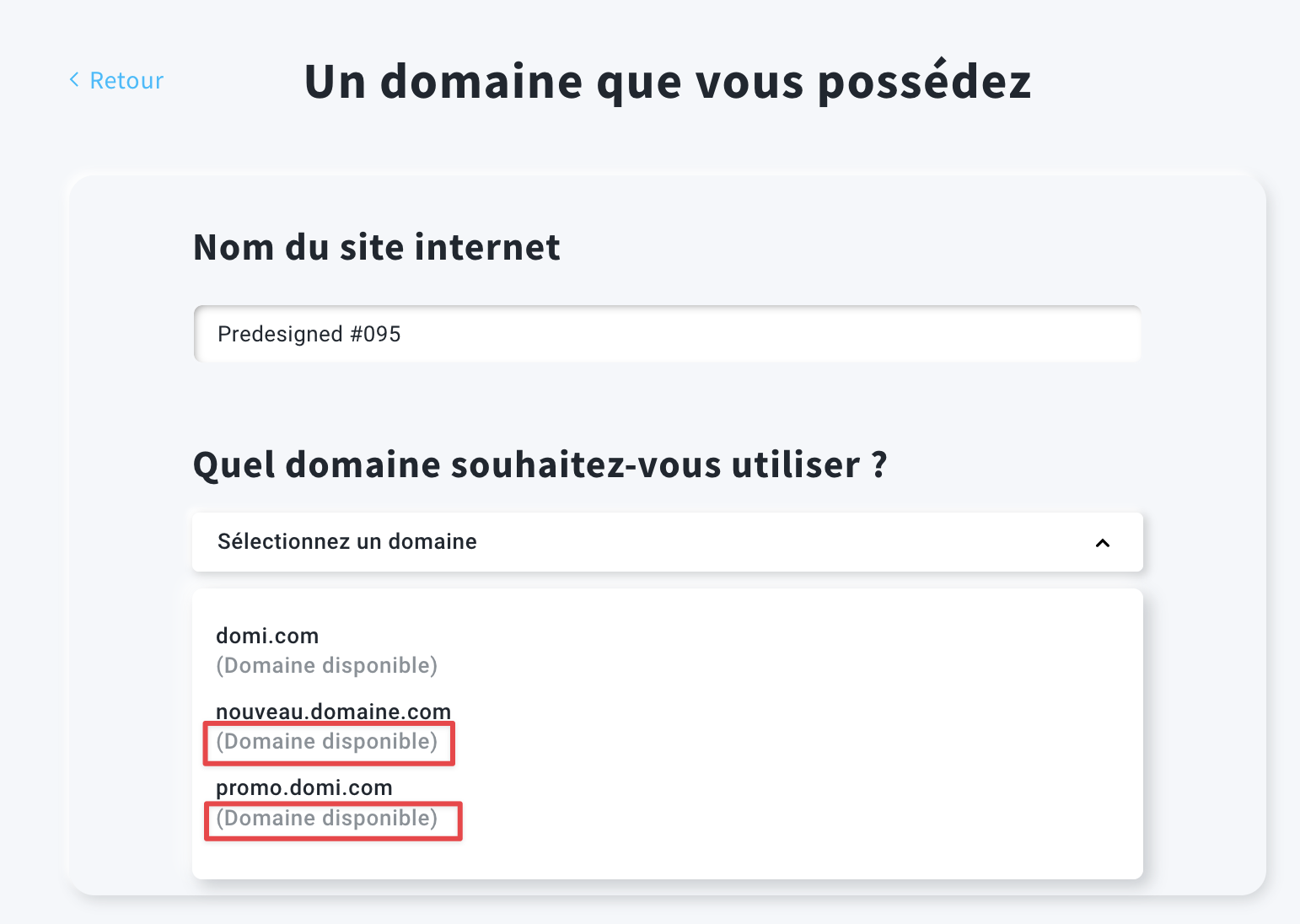Choose nouveau.domaine.com in the dropdown list
Image resolution: width=1300 pixels, height=924 pixels.
coord(334,712)
